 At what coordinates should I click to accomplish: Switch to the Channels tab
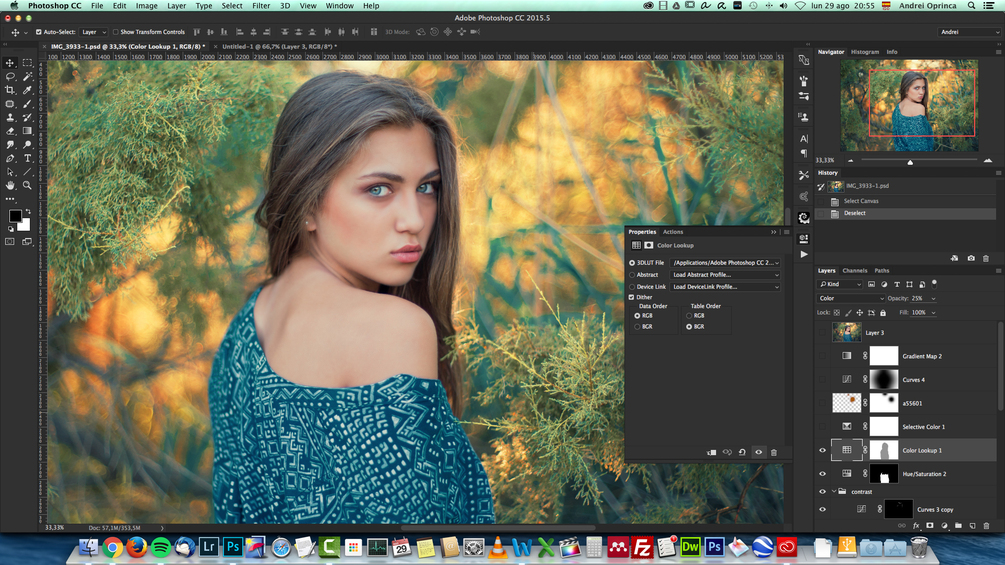coord(855,270)
